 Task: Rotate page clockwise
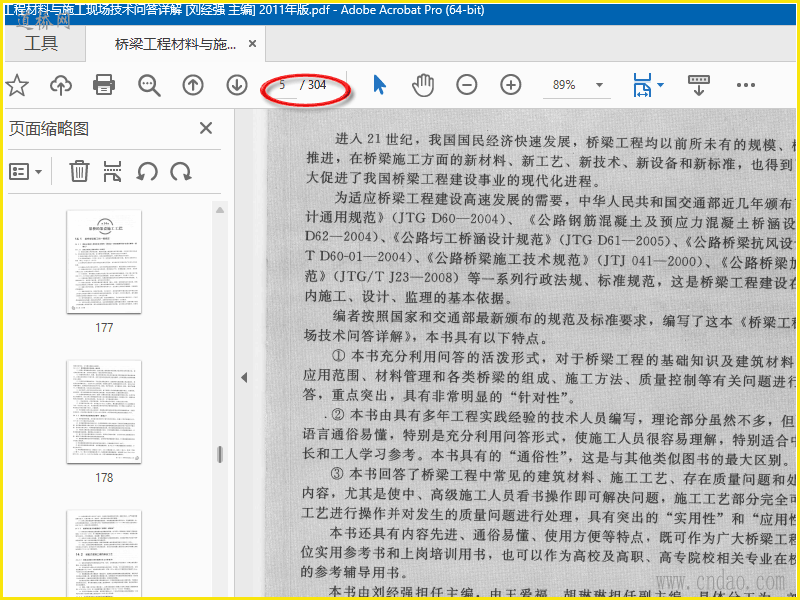(x=181, y=171)
